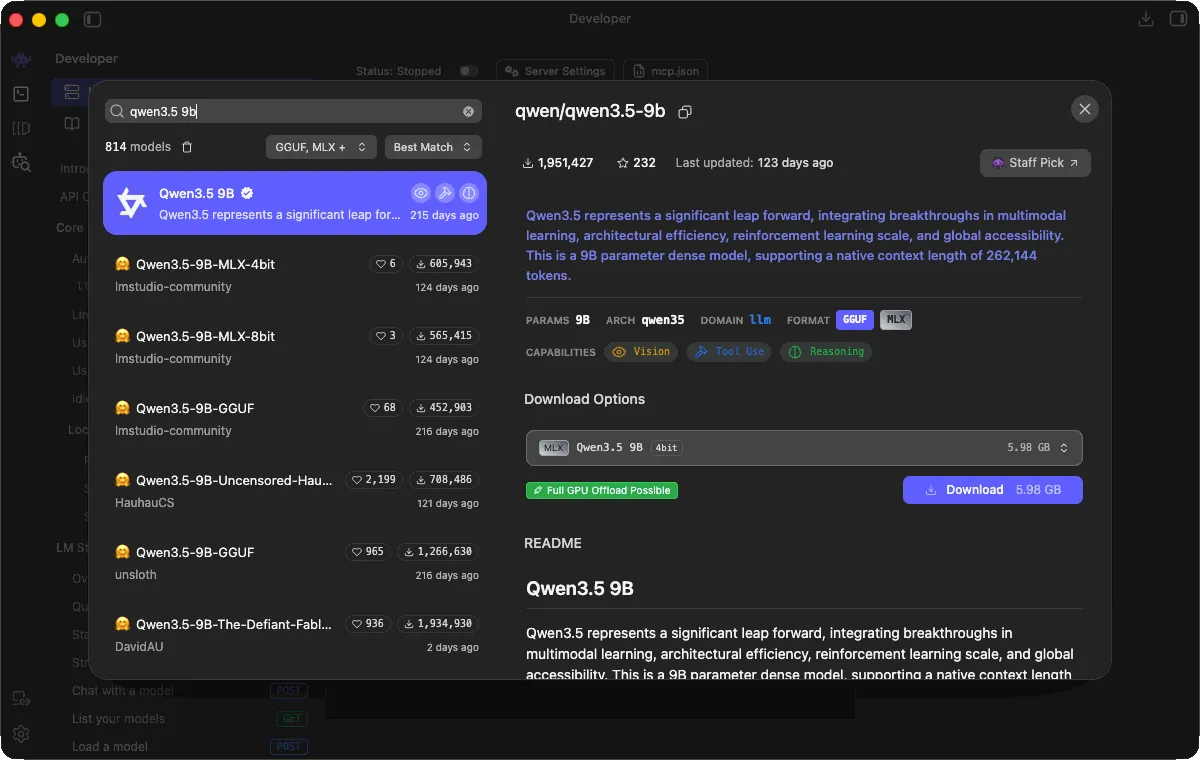Click into the model search field

pos(293,112)
